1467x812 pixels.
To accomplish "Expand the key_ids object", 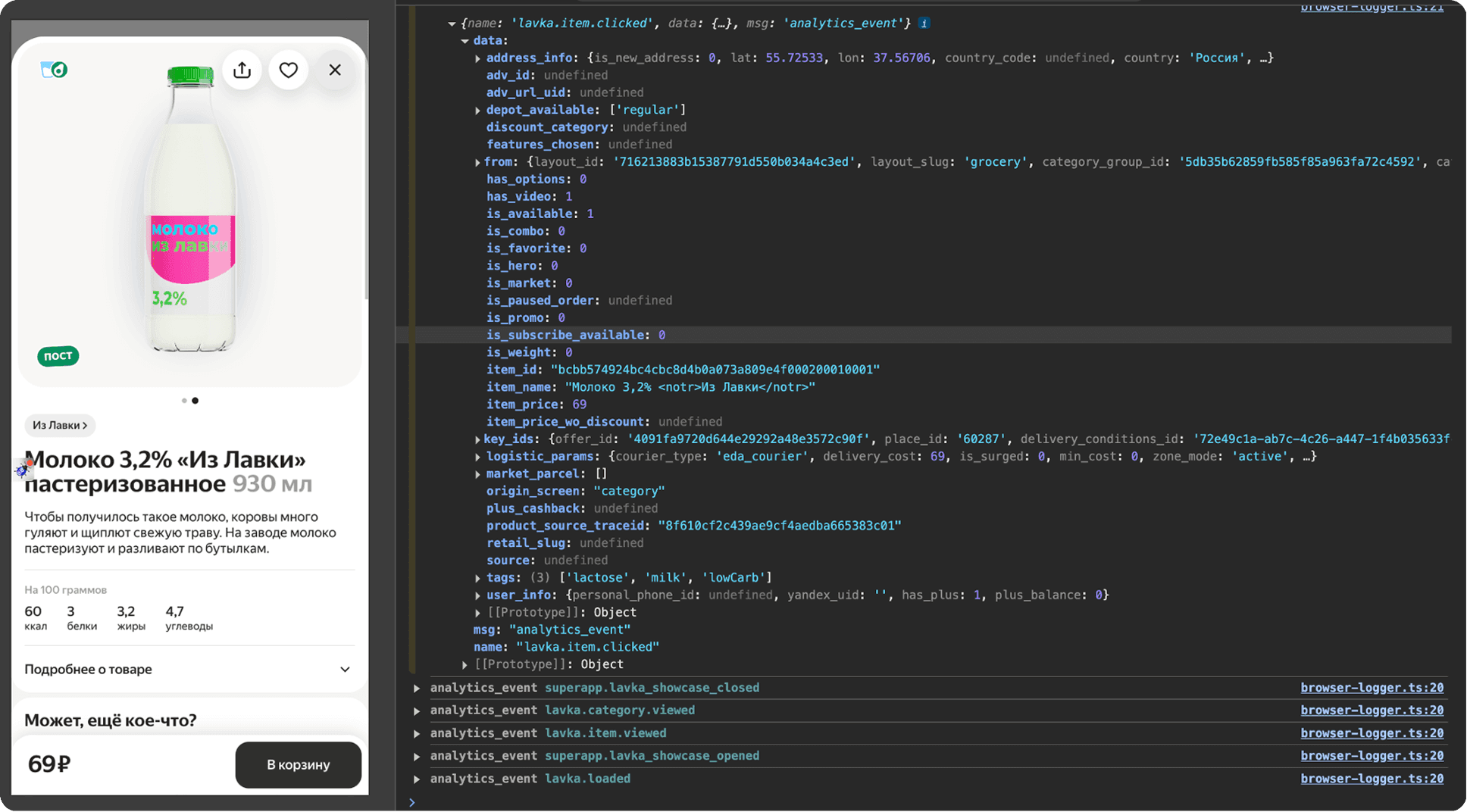I will (x=477, y=439).
